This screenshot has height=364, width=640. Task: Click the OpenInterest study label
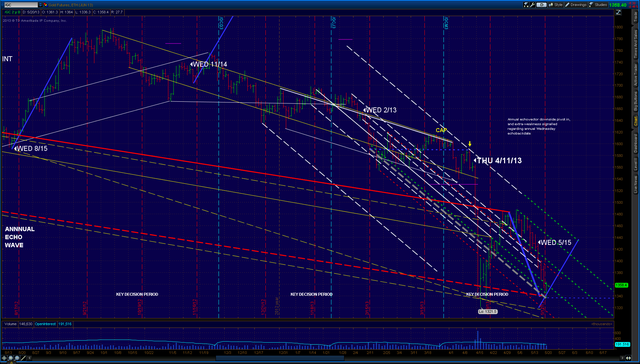(x=45, y=324)
